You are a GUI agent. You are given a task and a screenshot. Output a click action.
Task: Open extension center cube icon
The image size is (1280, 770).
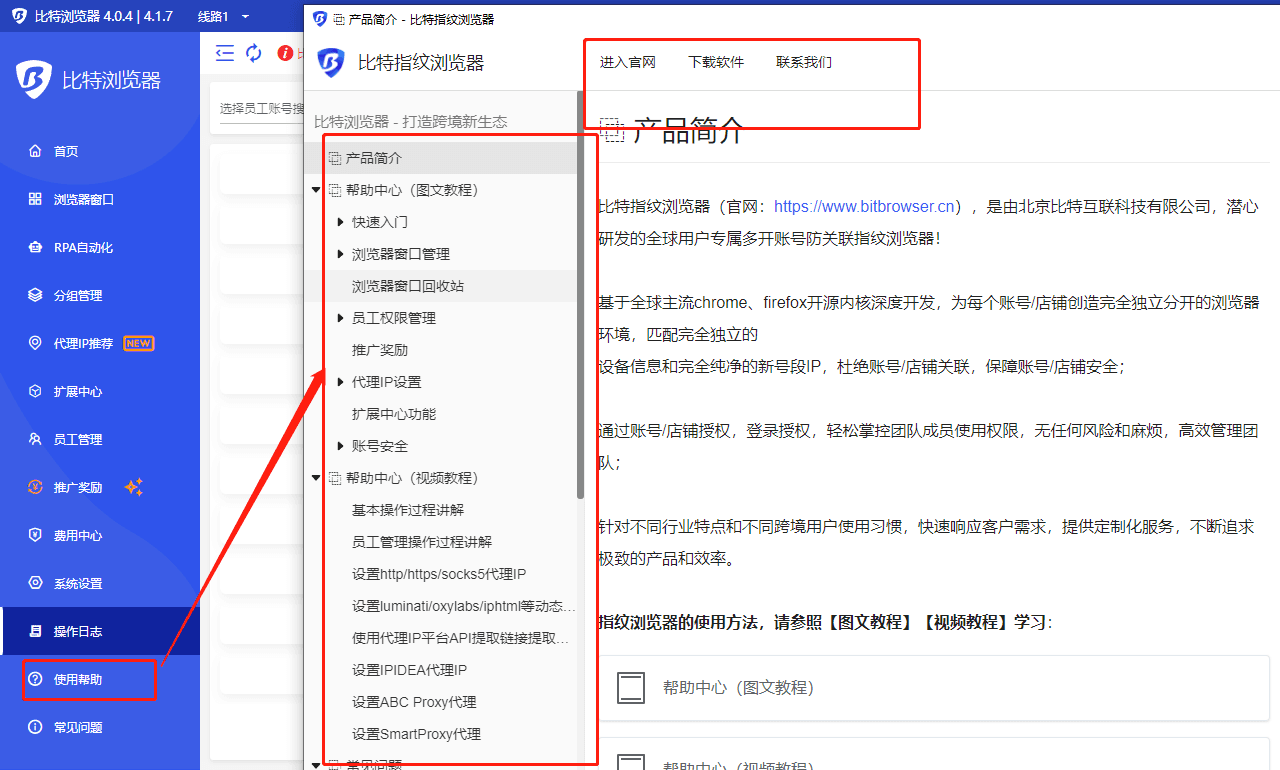(x=35, y=391)
